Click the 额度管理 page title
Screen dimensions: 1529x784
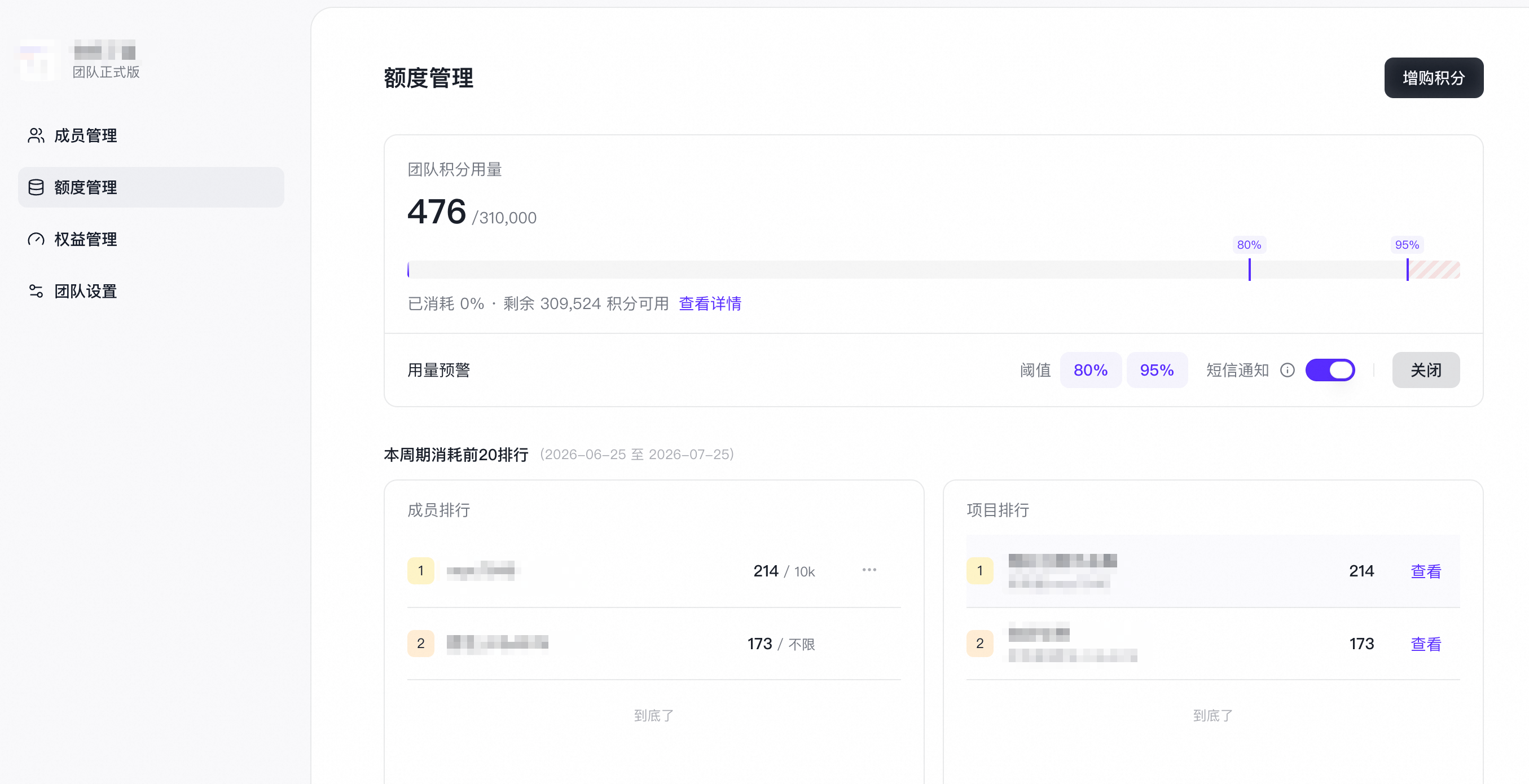click(429, 78)
